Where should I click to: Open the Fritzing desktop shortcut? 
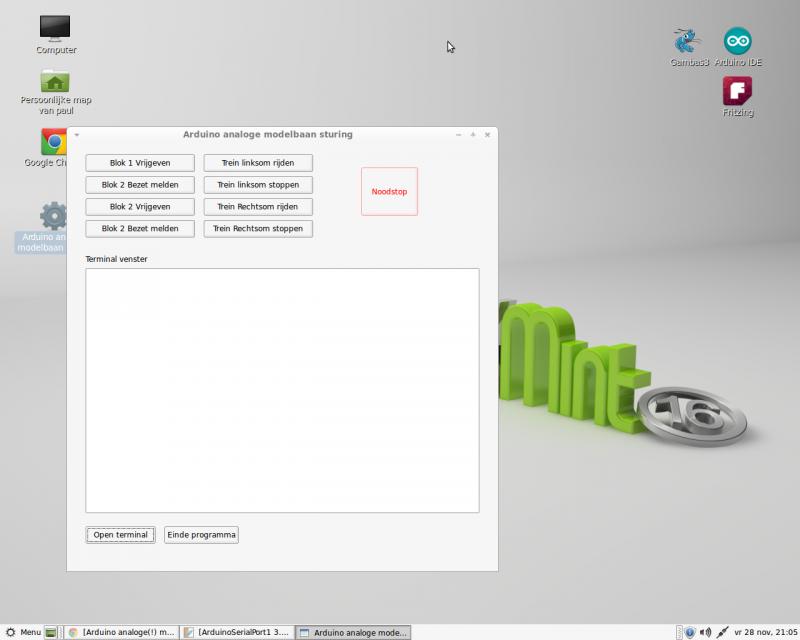[738, 96]
